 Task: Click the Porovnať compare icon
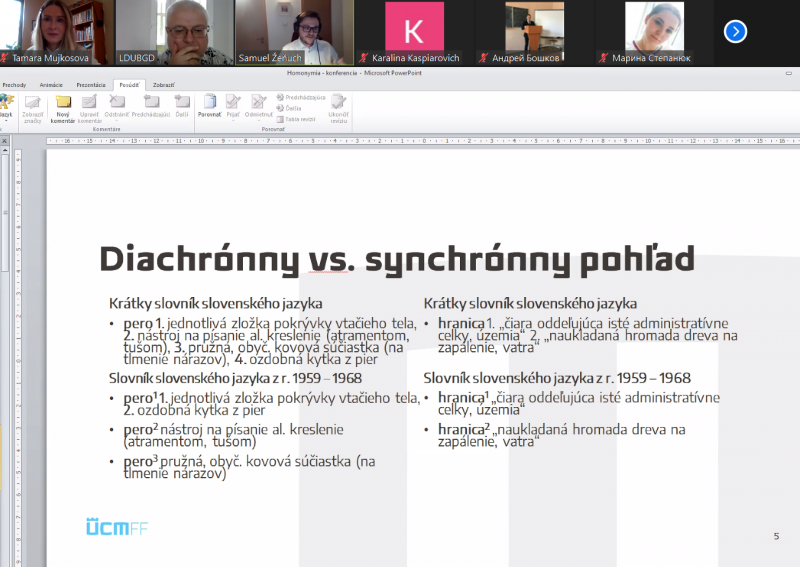pyautogui.click(x=209, y=103)
